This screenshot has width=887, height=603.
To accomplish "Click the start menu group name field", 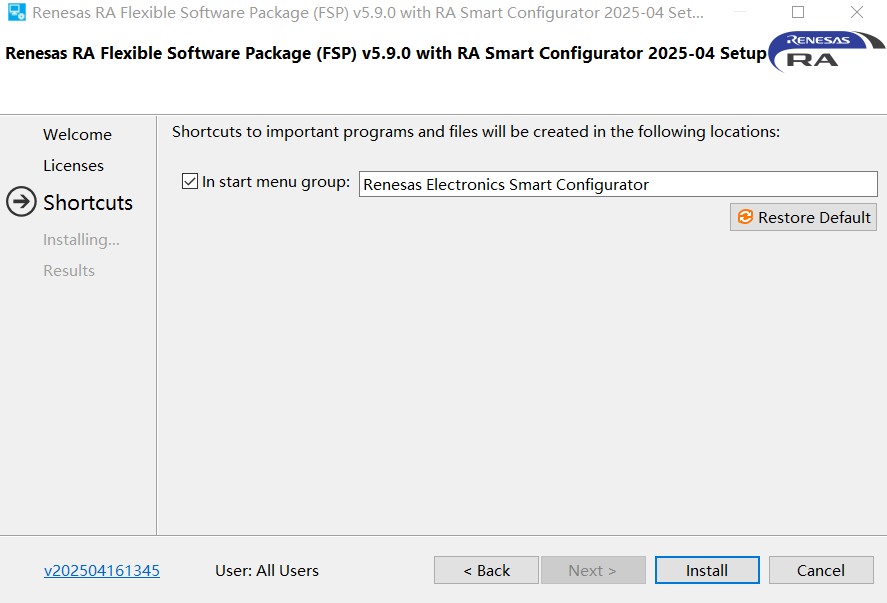I will coord(617,184).
